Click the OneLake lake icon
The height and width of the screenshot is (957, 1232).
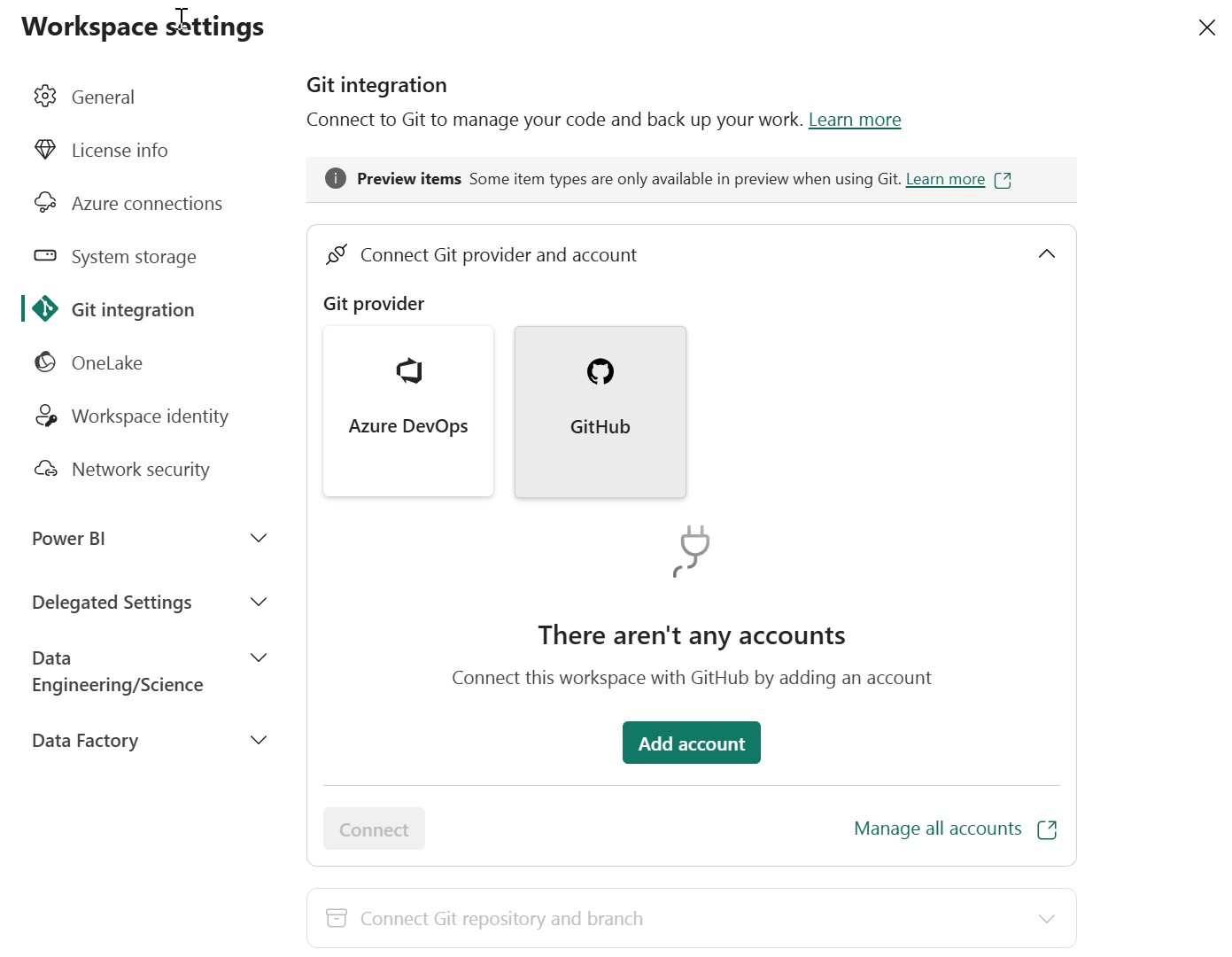point(45,362)
